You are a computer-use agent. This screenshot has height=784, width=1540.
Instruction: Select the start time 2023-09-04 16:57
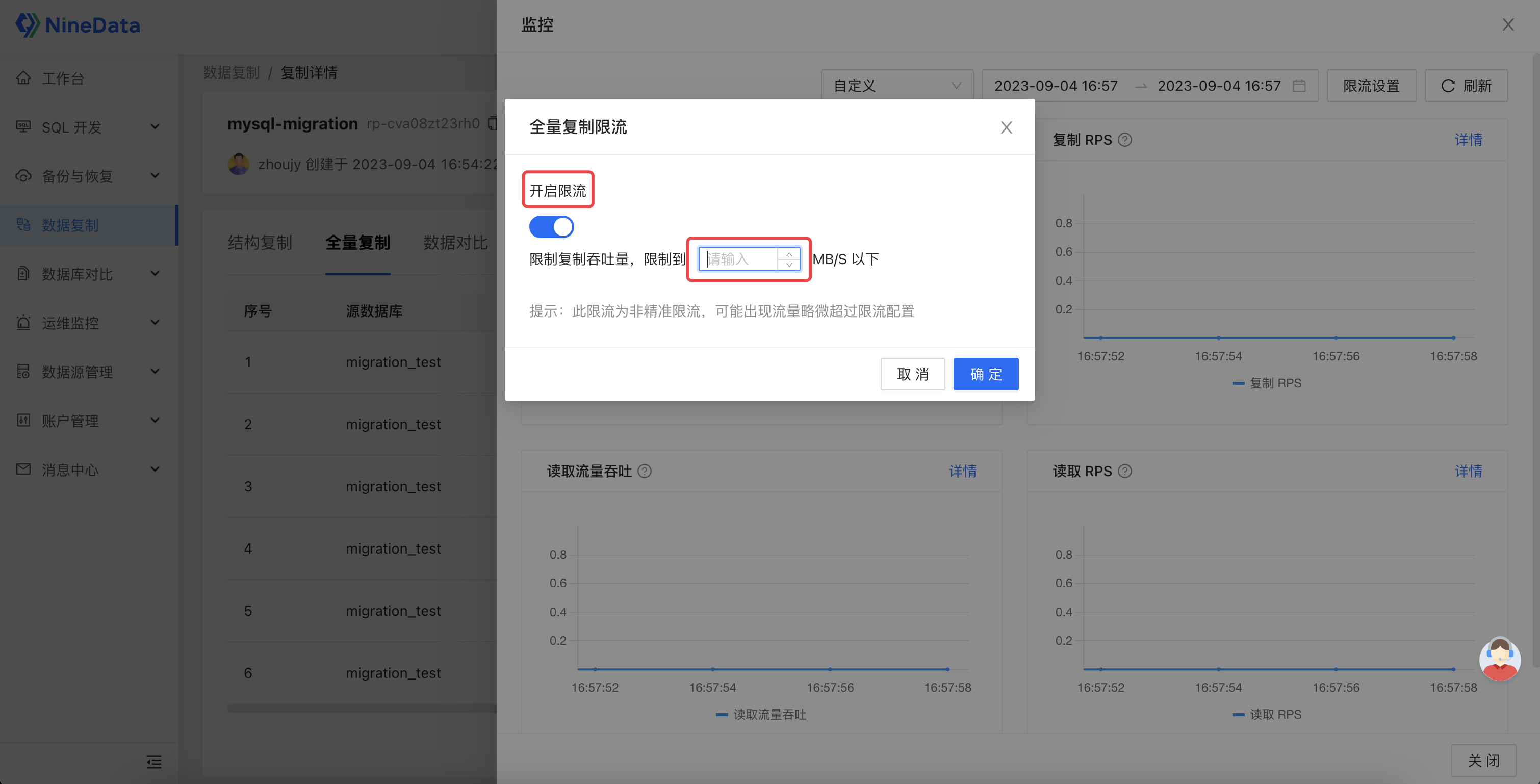(1056, 86)
